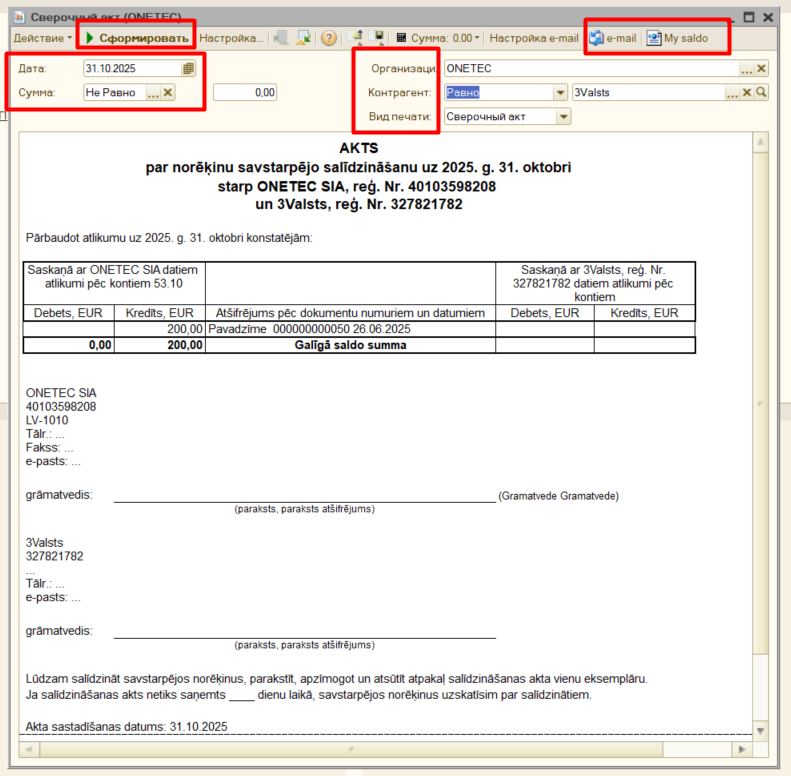
Task: Open the Сумма: 0.00 toolbar dropdown
Action: click(444, 38)
